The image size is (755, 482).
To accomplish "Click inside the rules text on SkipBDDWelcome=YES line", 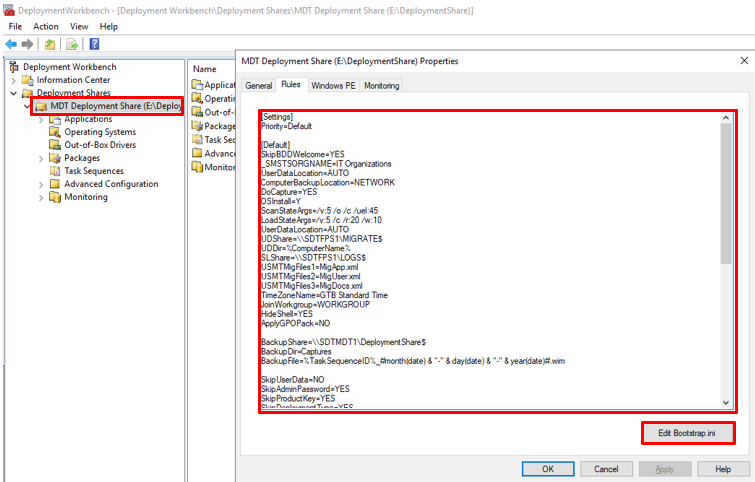I will click(303, 155).
